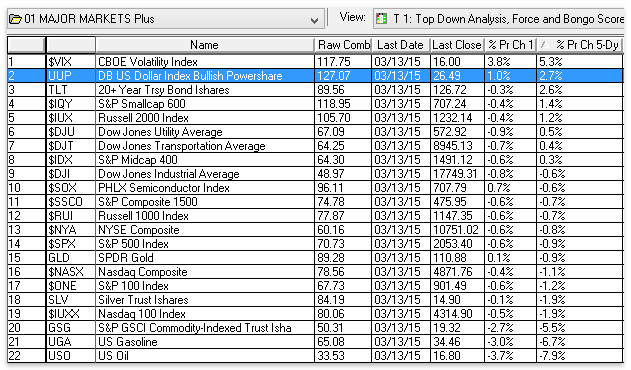Open the View selector showing T 1: Top Down Analysis
Viewport: 631px width, 370px height.
[x=499, y=19]
